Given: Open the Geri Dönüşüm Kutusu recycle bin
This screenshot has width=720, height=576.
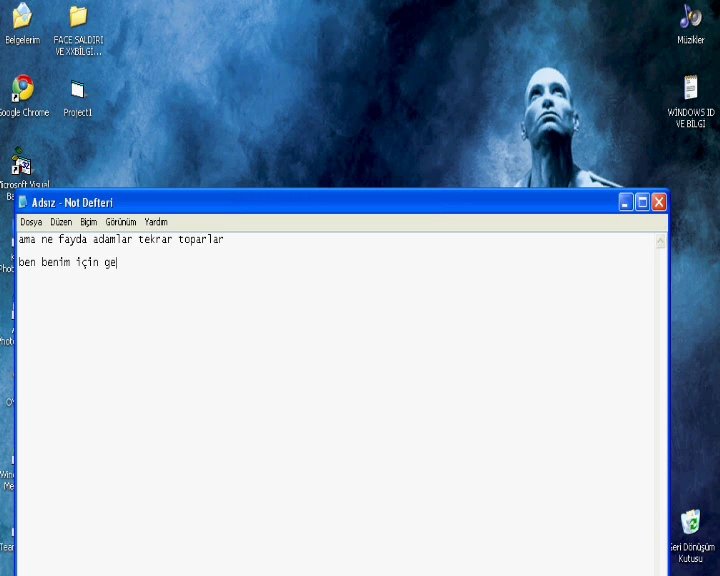Looking at the screenshot, I should (690, 522).
